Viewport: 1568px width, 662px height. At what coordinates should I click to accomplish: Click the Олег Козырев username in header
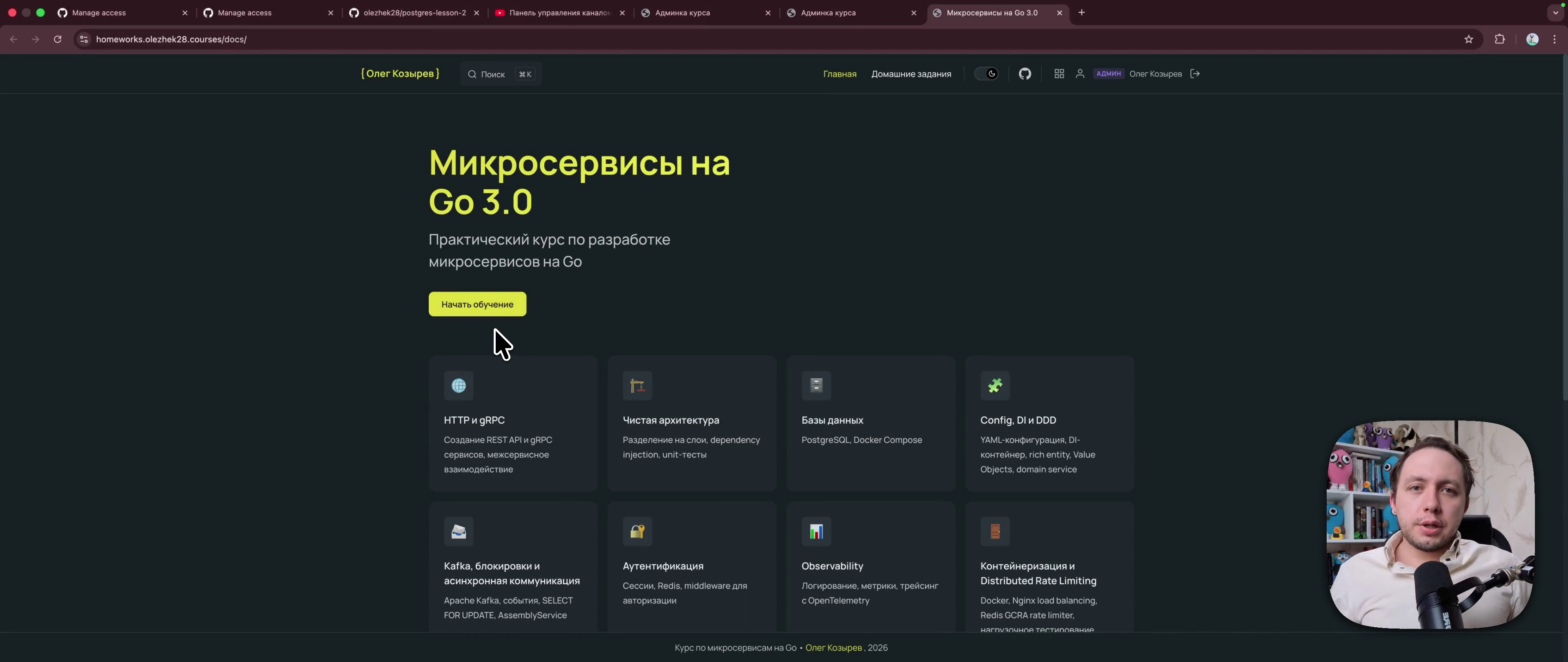(x=1155, y=74)
